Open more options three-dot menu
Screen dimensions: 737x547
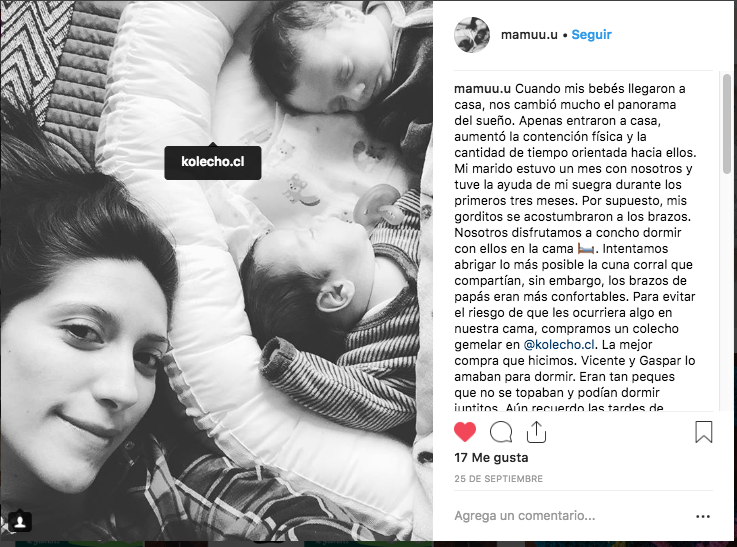[703, 516]
